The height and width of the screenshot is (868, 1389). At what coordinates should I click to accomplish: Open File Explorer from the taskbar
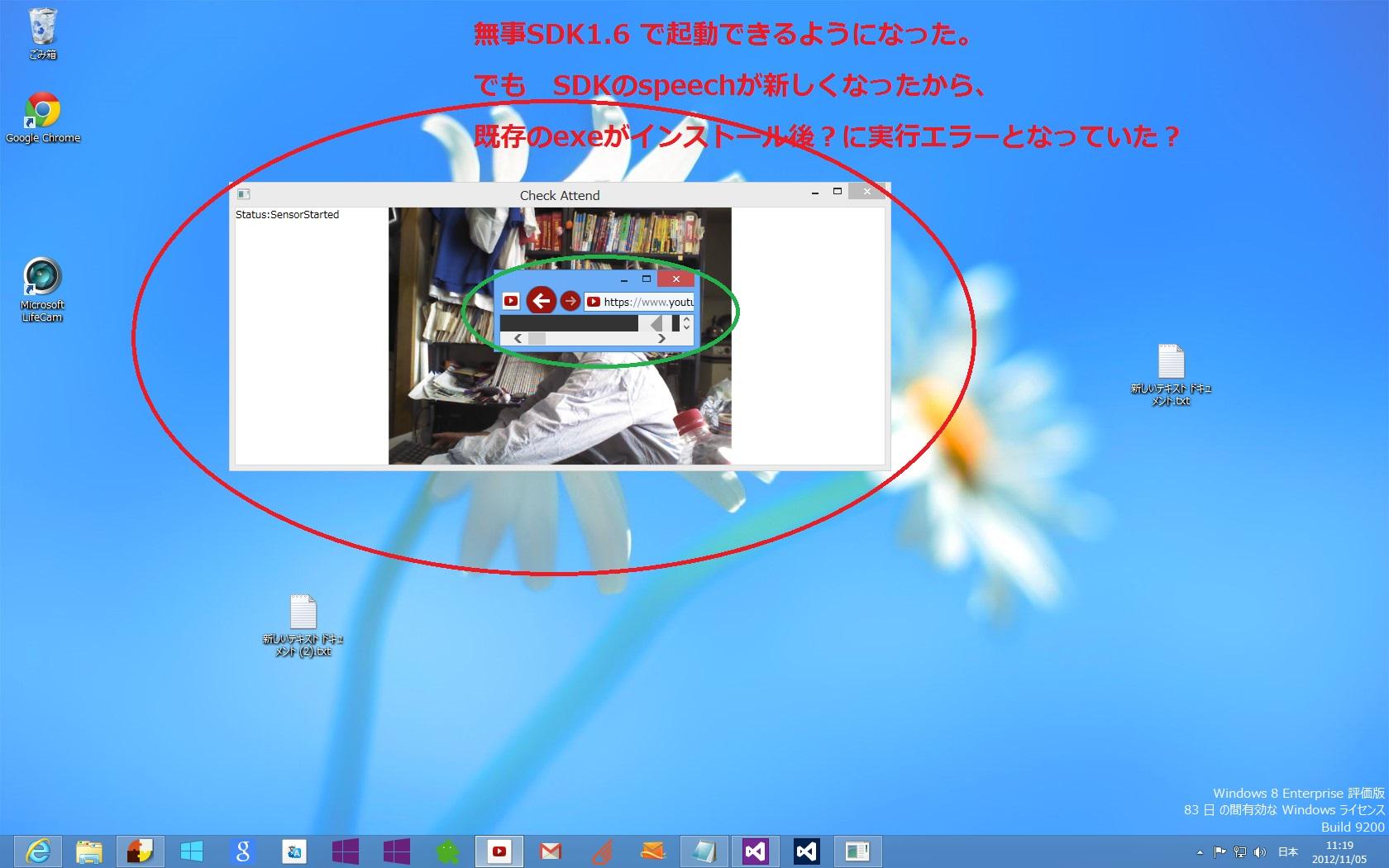coord(89,851)
